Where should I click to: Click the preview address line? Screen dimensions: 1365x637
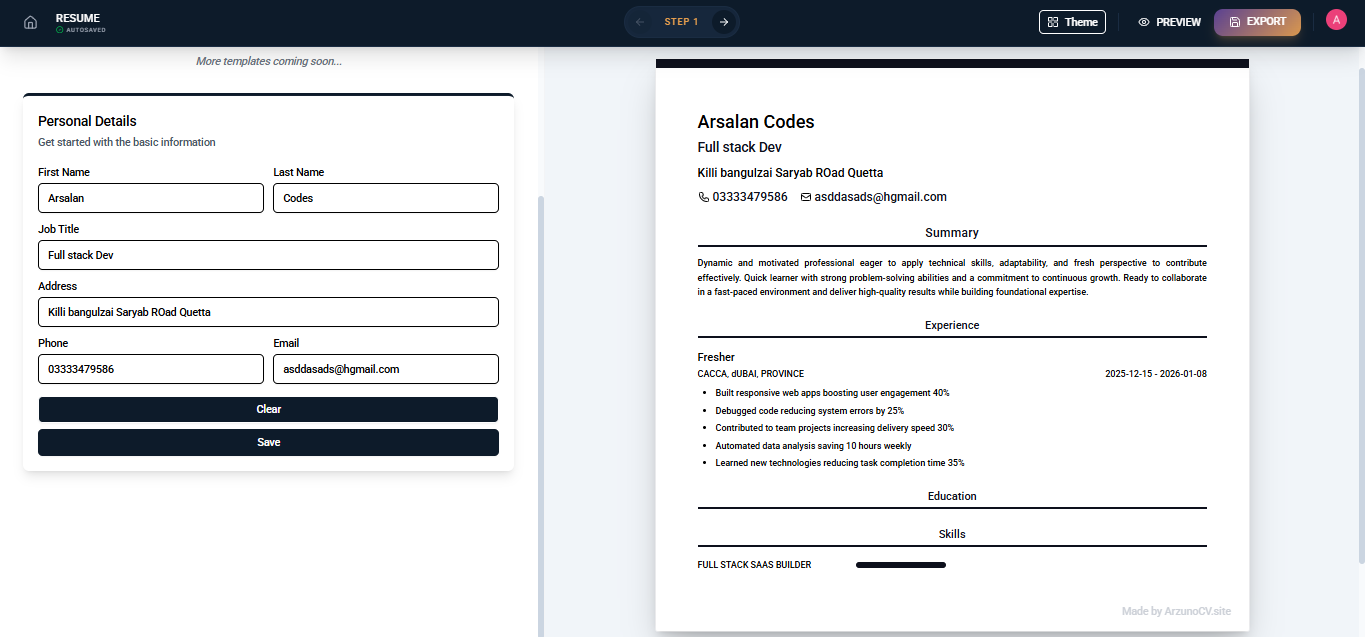pyautogui.click(x=790, y=173)
